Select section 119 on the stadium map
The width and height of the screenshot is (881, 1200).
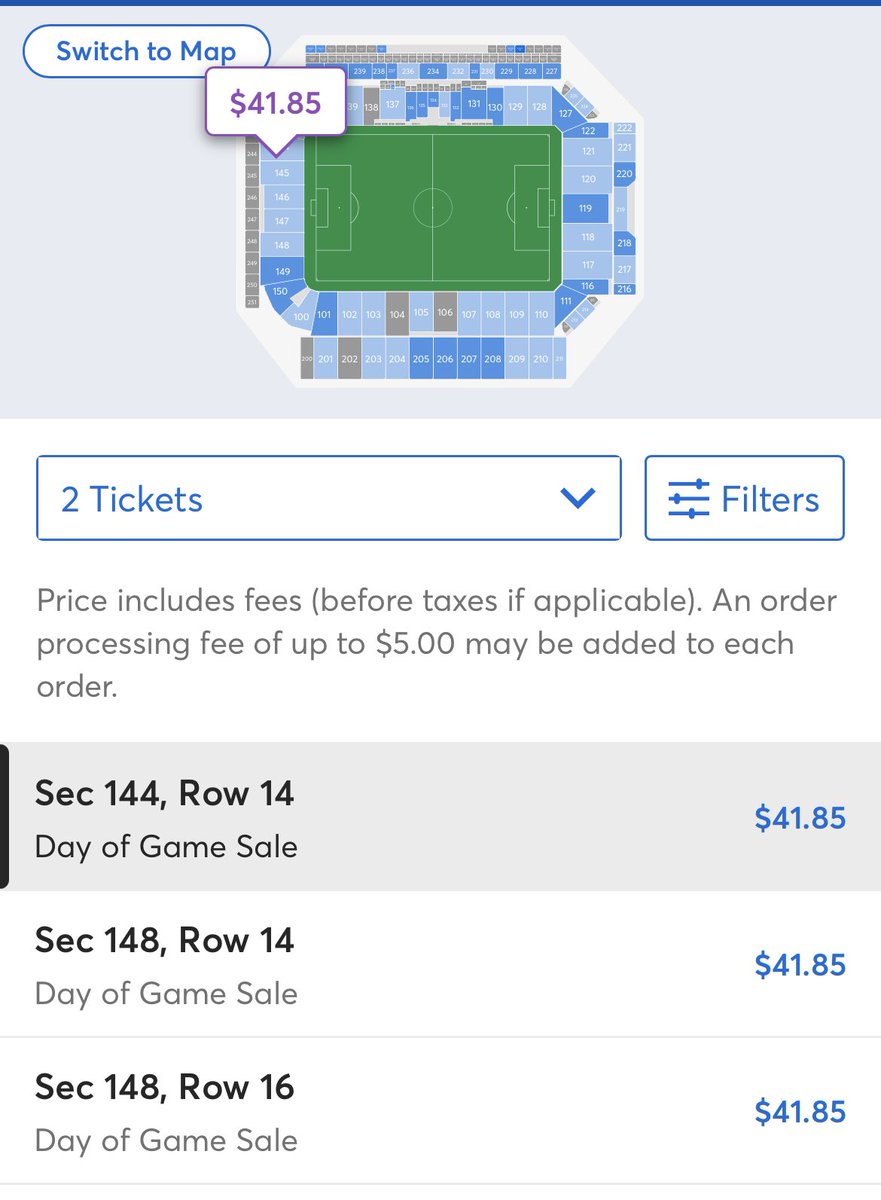pyautogui.click(x=585, y=208)
